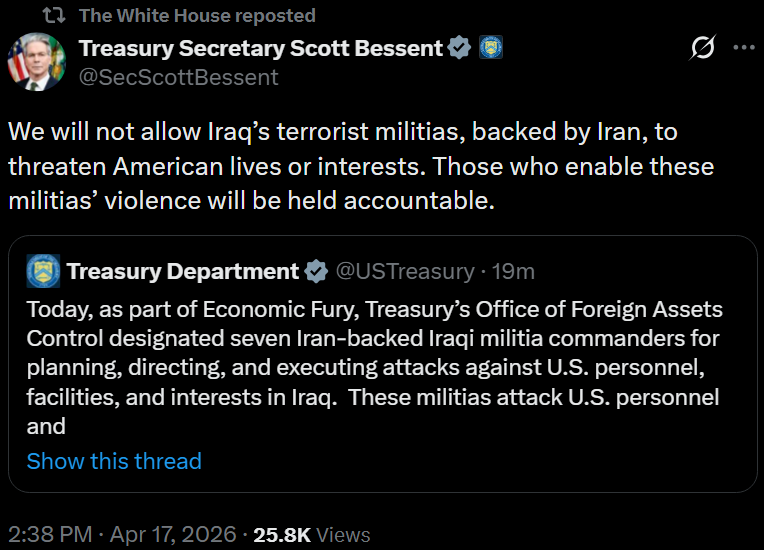Open The White House reposted link

point(196,15)
